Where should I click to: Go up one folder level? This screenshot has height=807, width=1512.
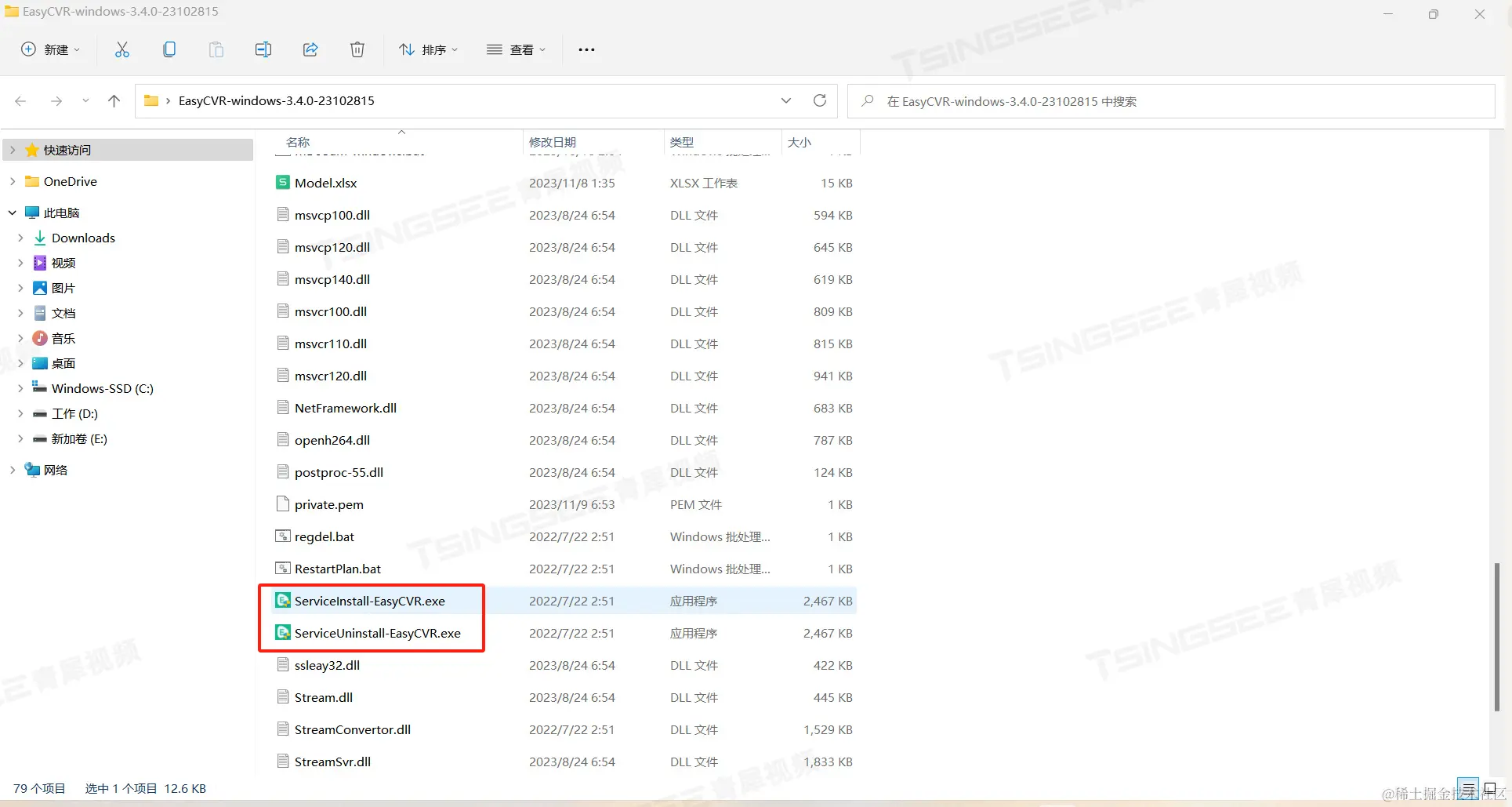[x=114, y=101]
